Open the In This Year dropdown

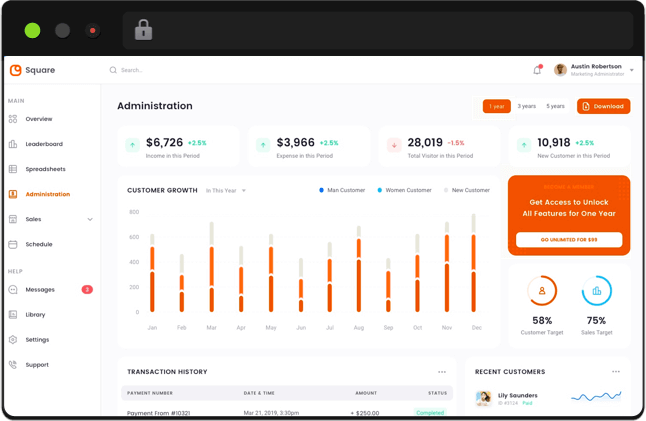[x=226, y=190]
